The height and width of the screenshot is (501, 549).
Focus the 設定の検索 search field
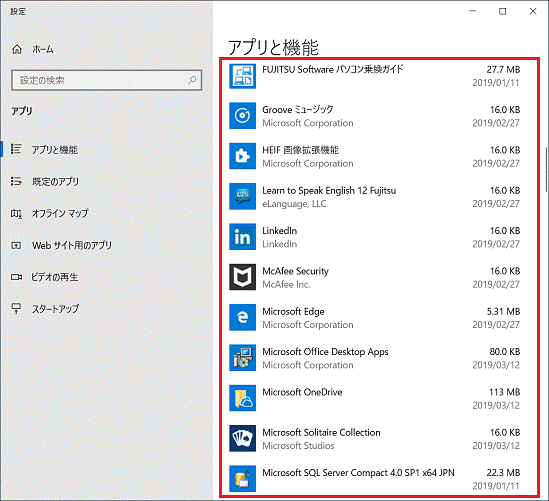pyautogui.click(x=106, y=80)
